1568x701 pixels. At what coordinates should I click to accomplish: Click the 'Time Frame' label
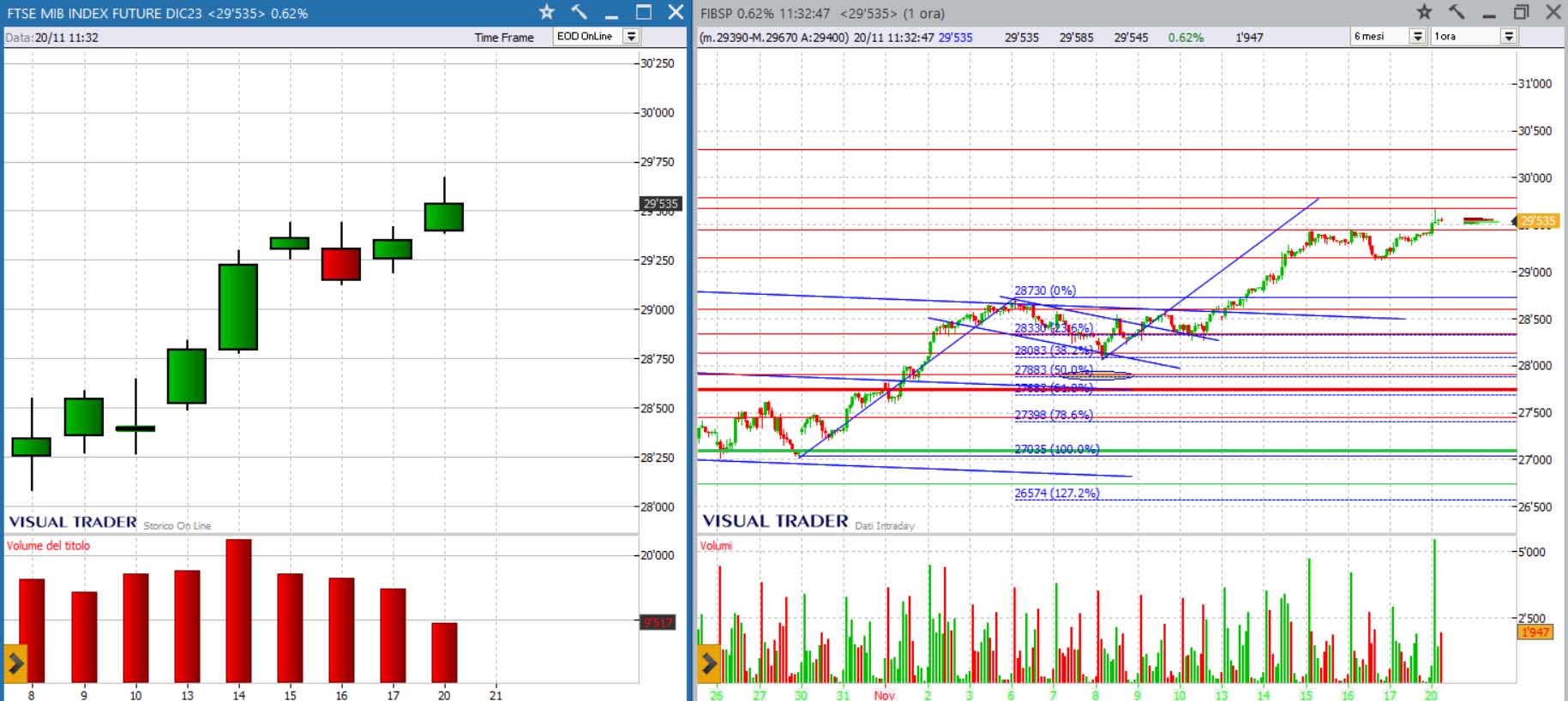tap(504, 38)
